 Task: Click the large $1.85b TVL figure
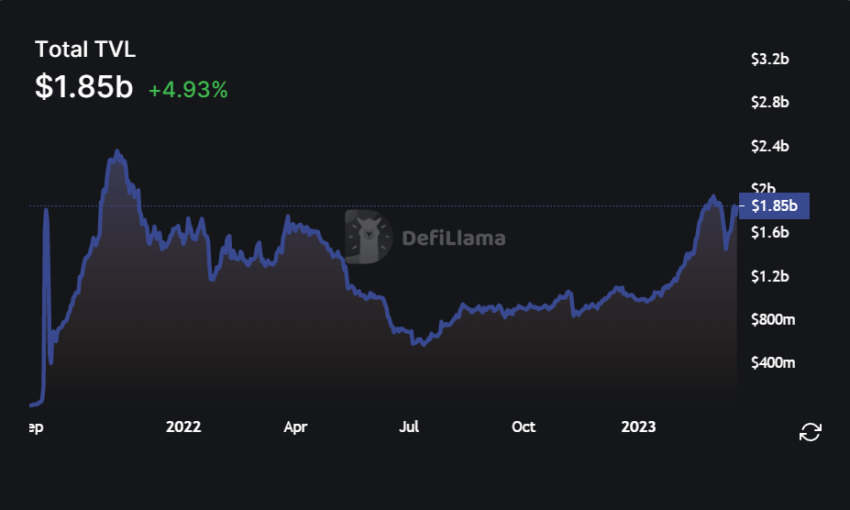tap(84, 87)
